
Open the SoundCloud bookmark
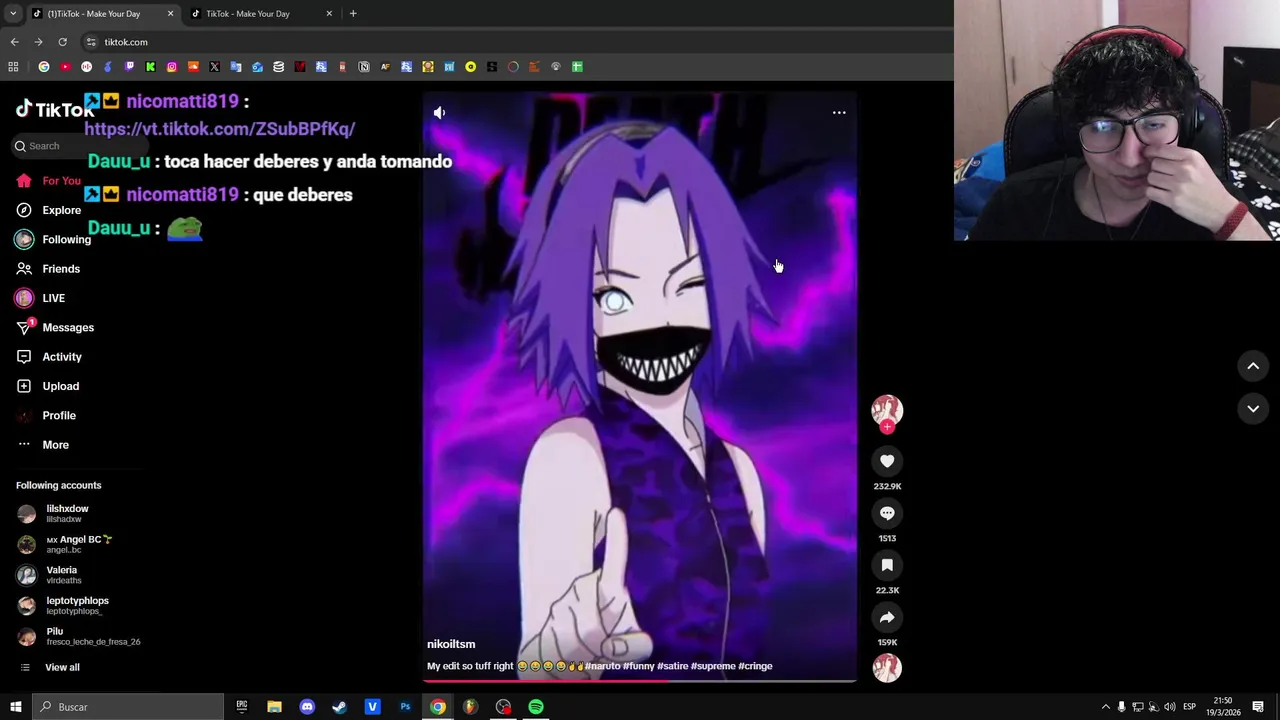pos(193,67)
